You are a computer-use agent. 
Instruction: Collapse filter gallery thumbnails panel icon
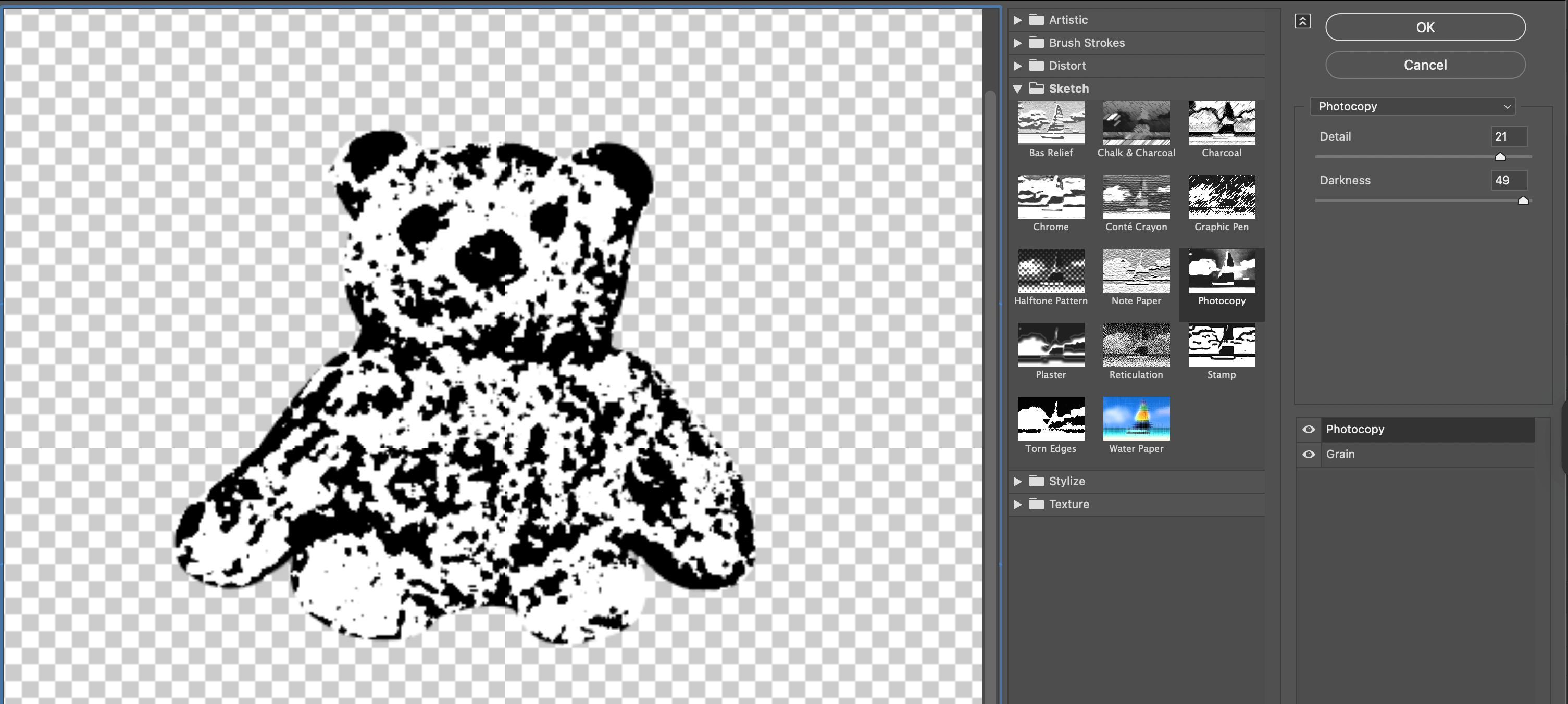tap(1302, 21)
